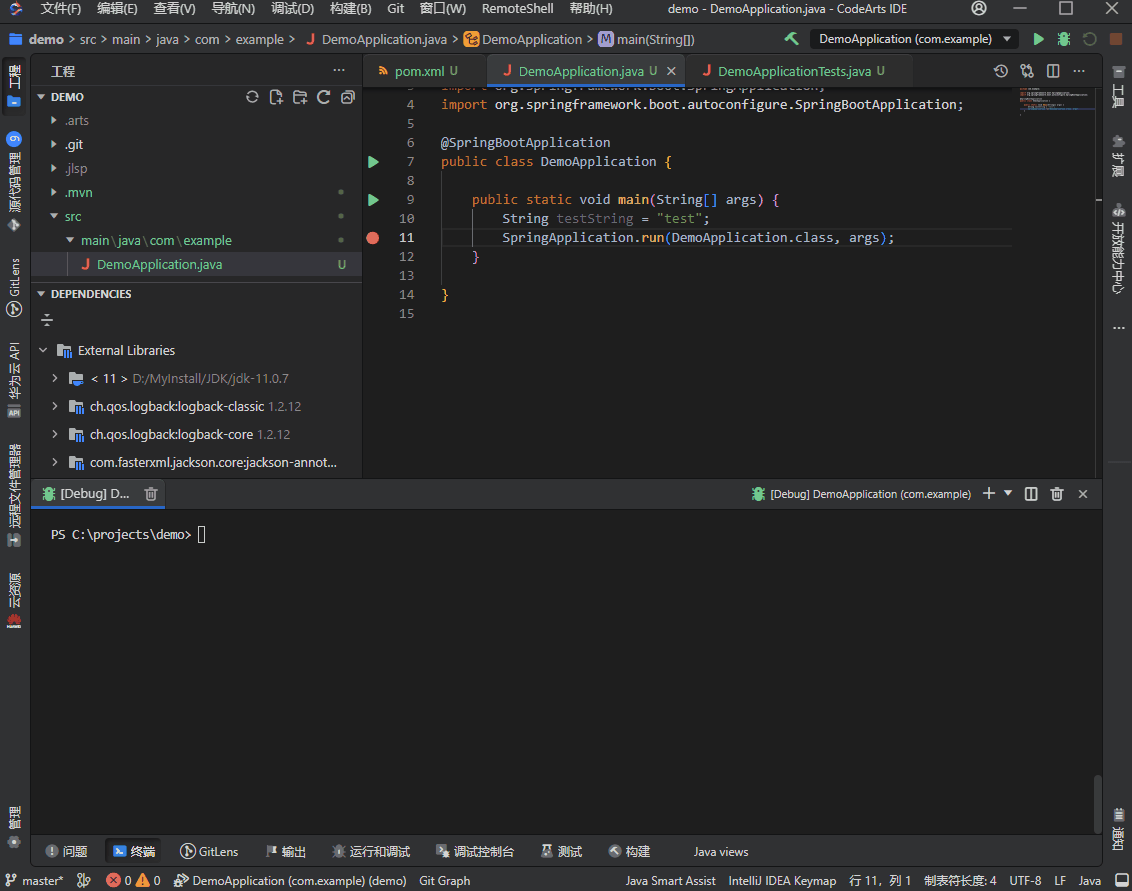Screen dimensions: 1132x891
Task: Click the terminal panel vertical scrollbar
Action: click(x=1097, y=803)
